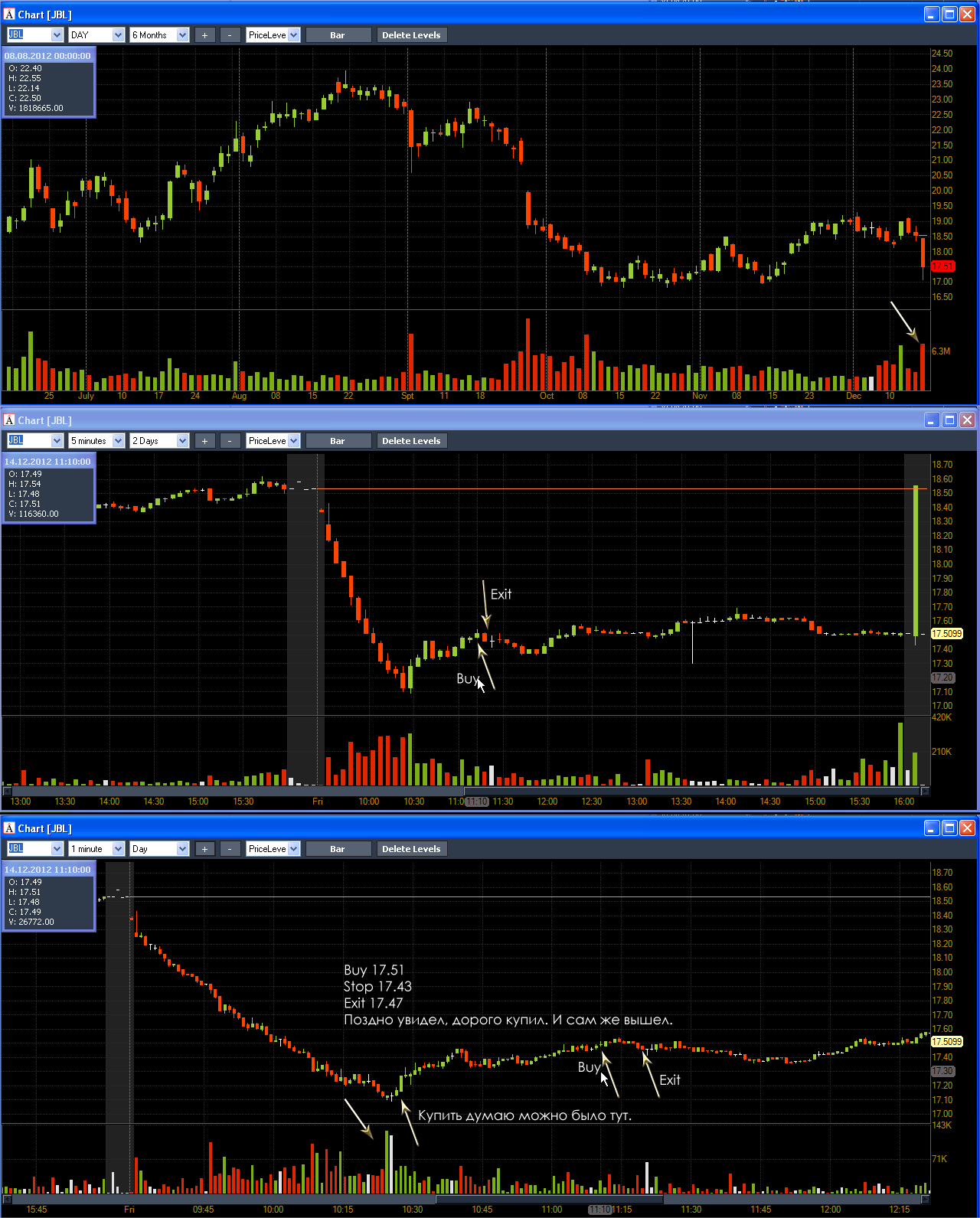Toggle Bar mode on the 1 minute chart
The width and height of the screenshot is (980, 1218).
coord(338,849)
